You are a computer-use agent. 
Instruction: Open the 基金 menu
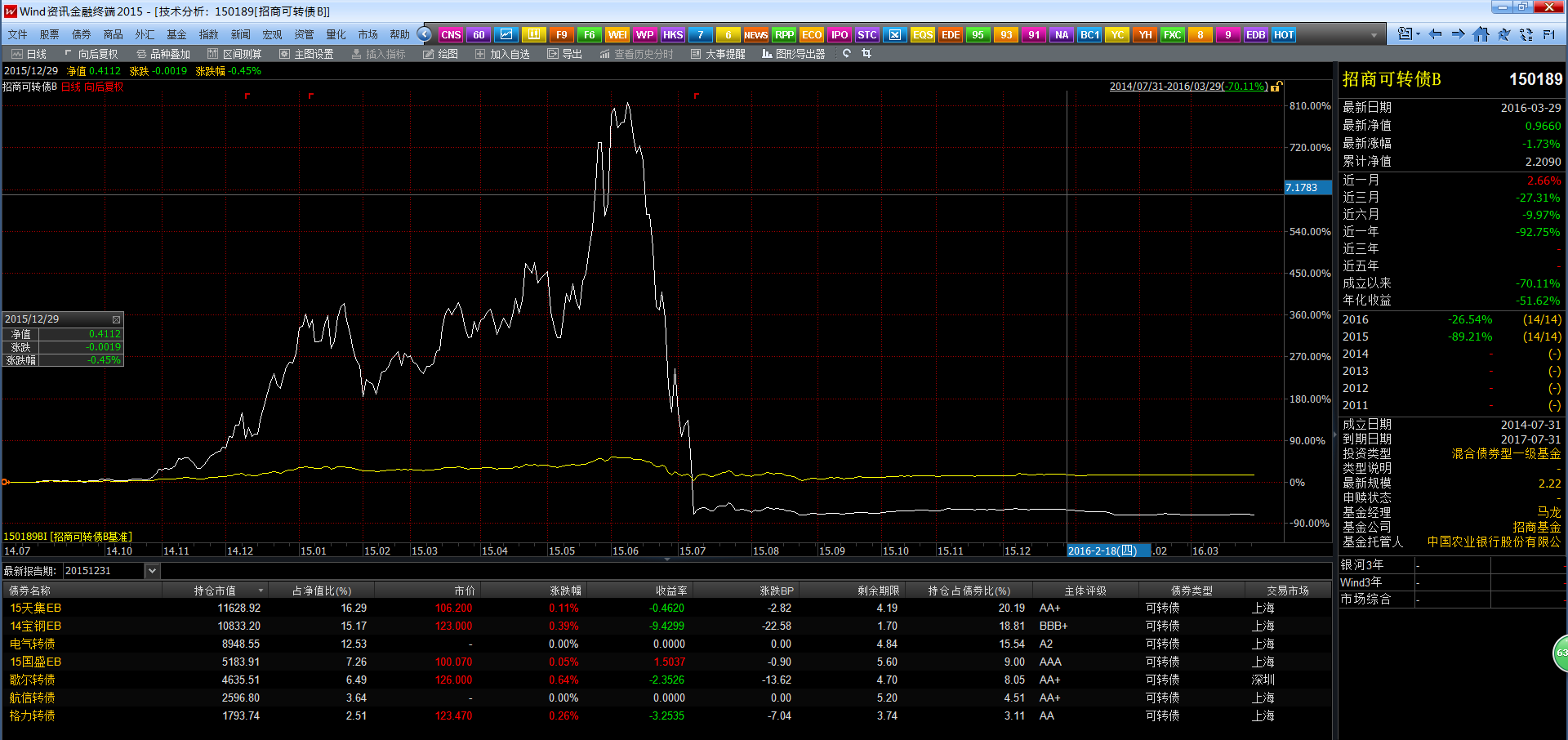point(176,34)
